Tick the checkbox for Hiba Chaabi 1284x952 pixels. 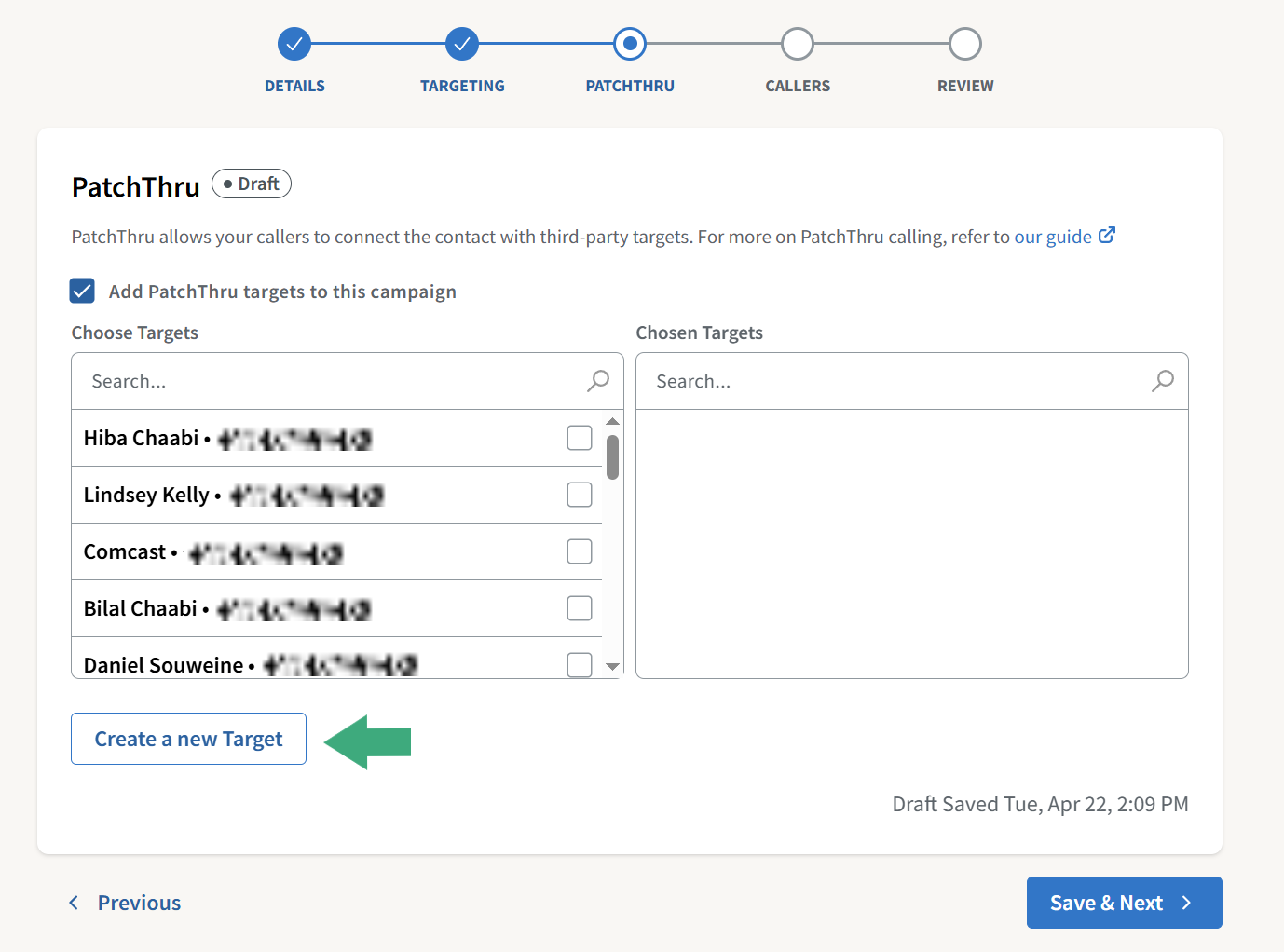580,438
